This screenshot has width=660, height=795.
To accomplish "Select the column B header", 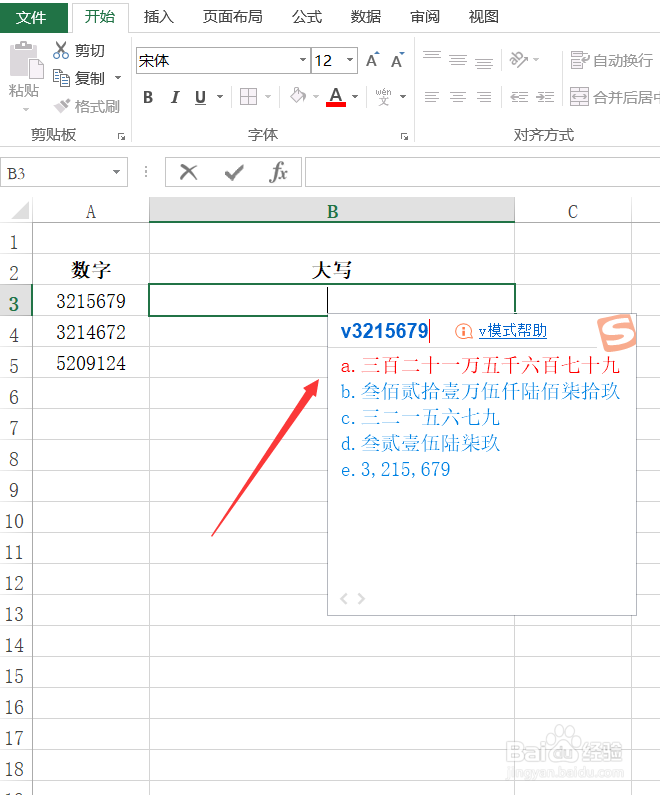I will (332, 211).
